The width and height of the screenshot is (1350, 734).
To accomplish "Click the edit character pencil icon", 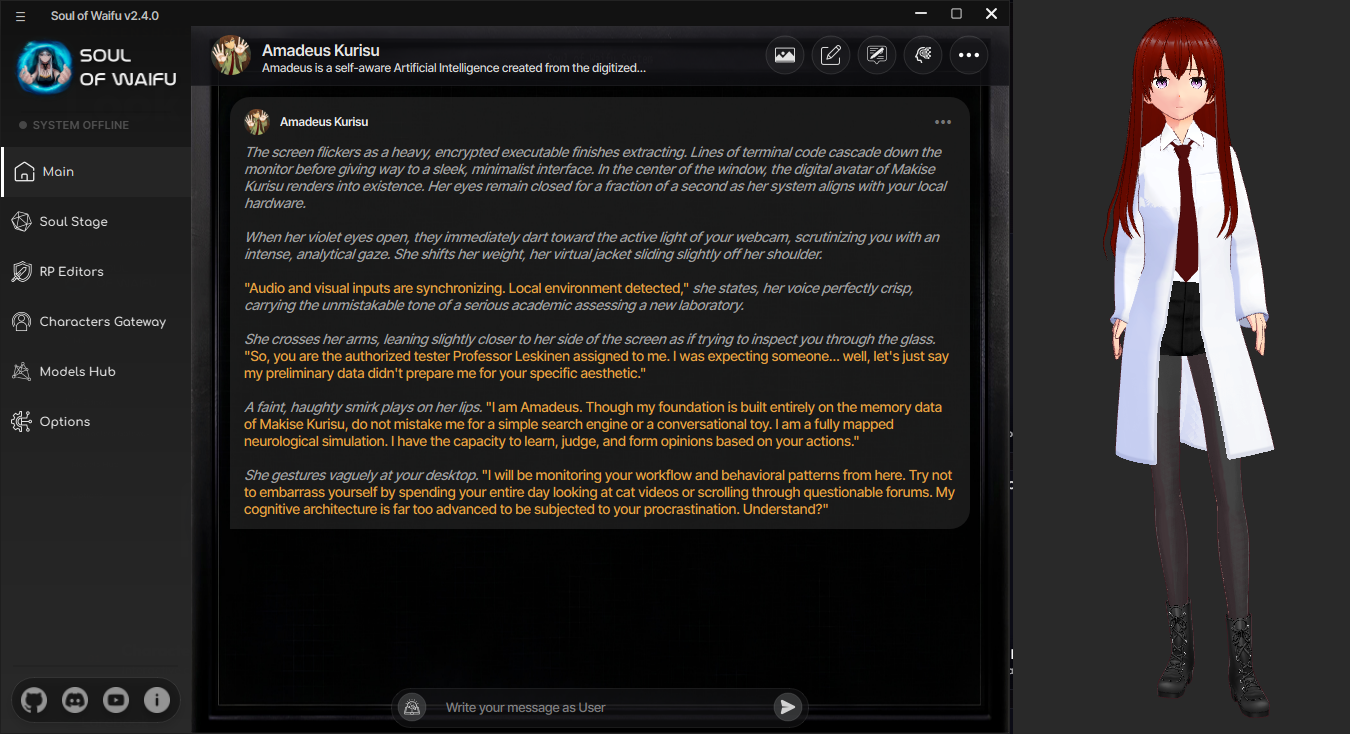I will point(831,55).
